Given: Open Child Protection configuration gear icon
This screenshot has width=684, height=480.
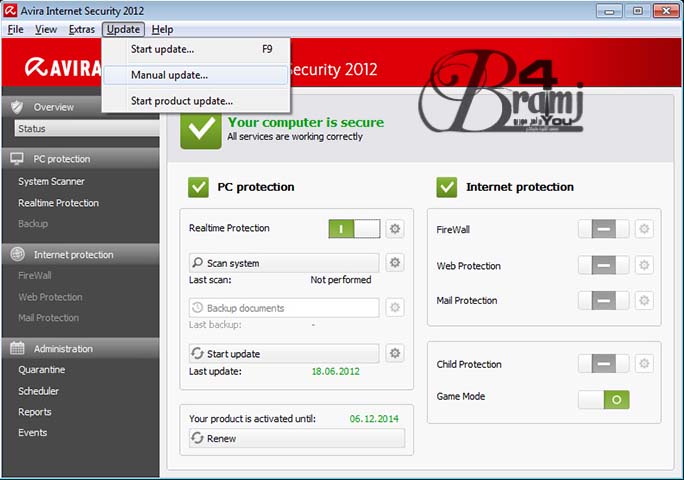Looking at the screenshot, I should (644, 363).
